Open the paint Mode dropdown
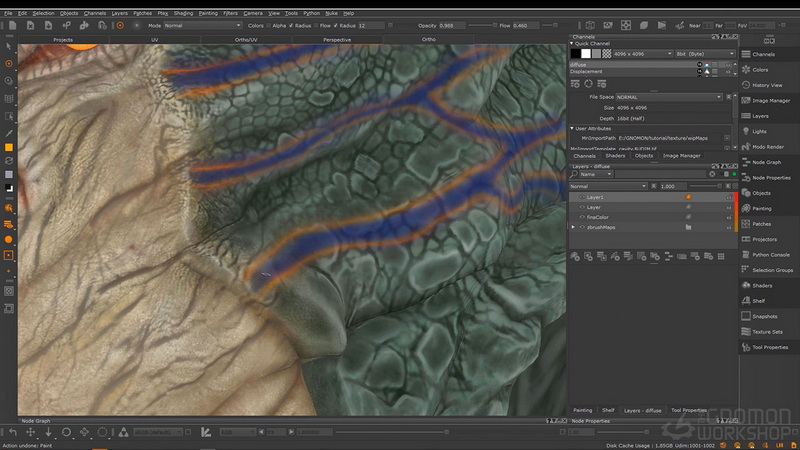Viewport: 800px width, 450px height. [203, 26]
